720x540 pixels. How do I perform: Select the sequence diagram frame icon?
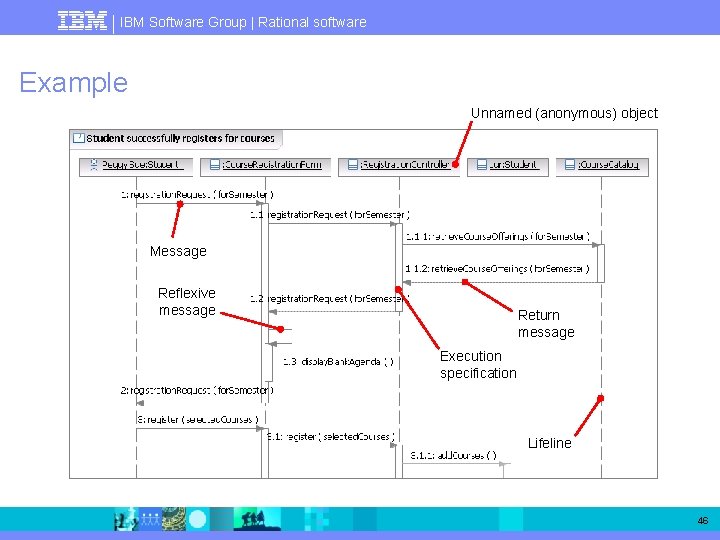coord(79,138)
